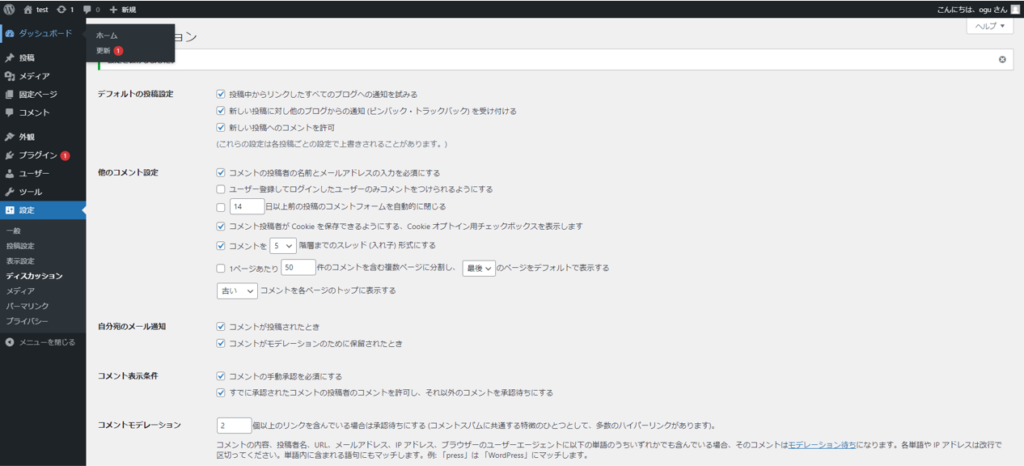The height and width of the screenshot is (466, 1024).
Task: Click the WordPress logo in admin bar
Action: pos(9,10)
